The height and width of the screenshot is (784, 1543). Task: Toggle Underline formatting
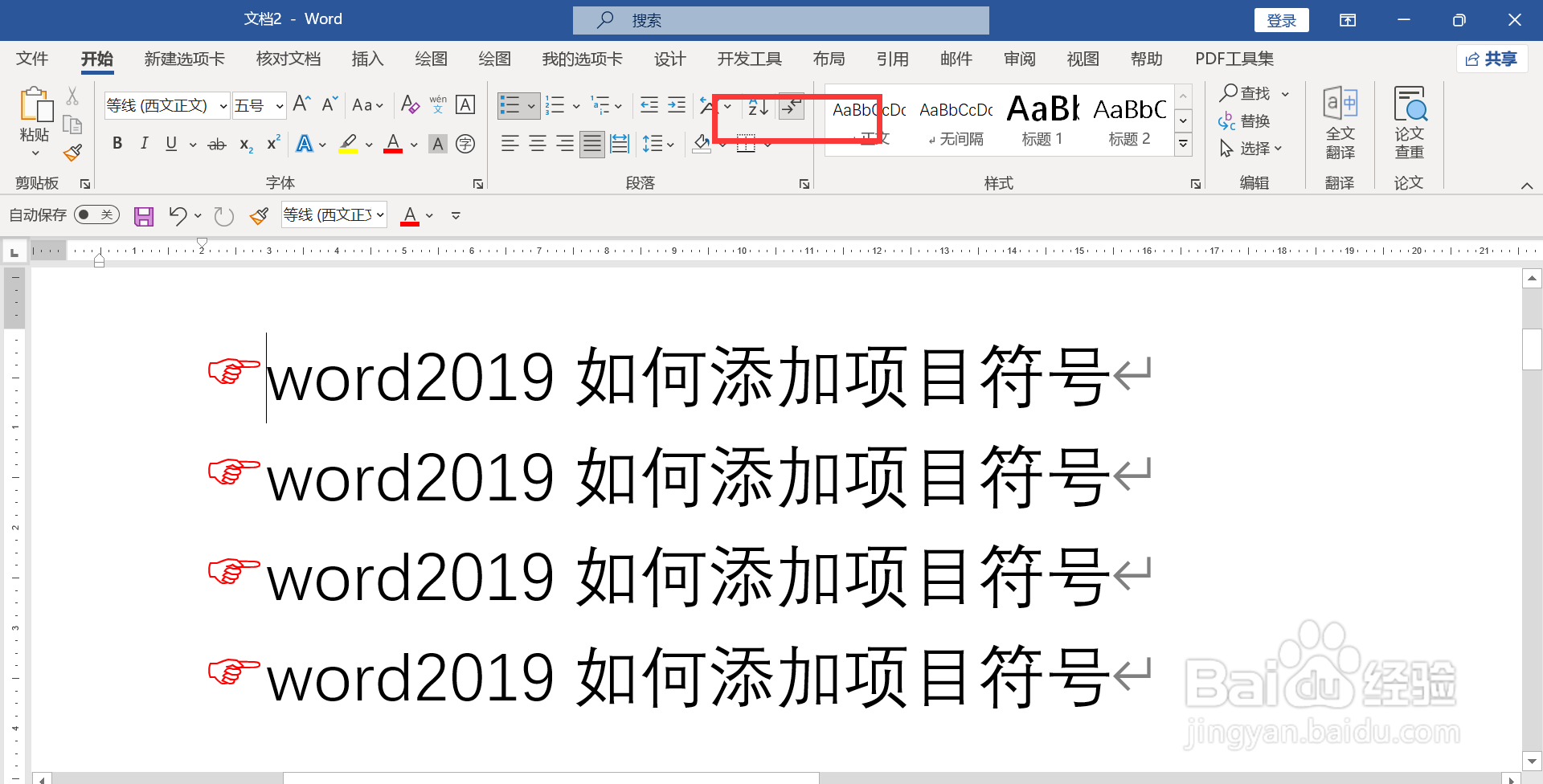click(171, 144)
